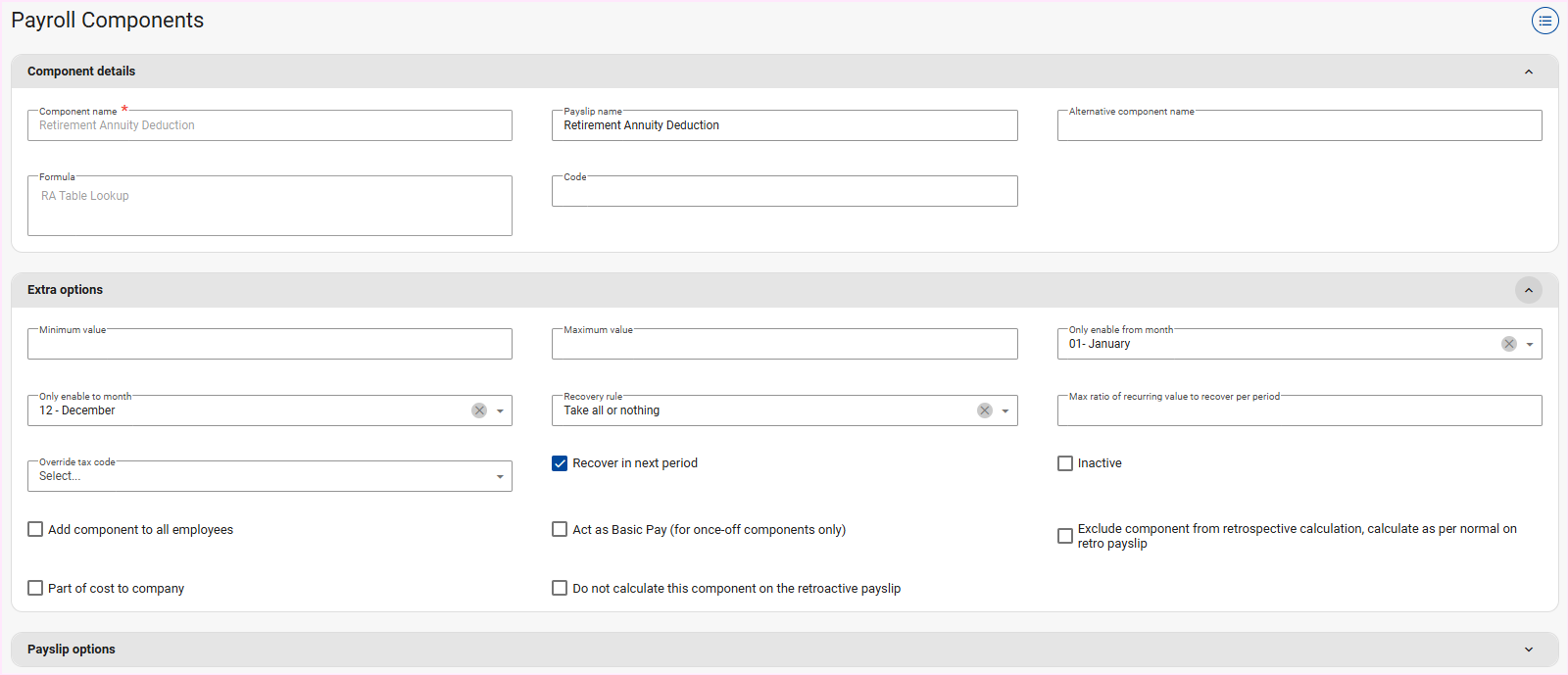Viewport: 1568px width, 675px height.
Task: Open the 'Only enable from month' dropdown arrow
Action: (x=1530, y=345)
